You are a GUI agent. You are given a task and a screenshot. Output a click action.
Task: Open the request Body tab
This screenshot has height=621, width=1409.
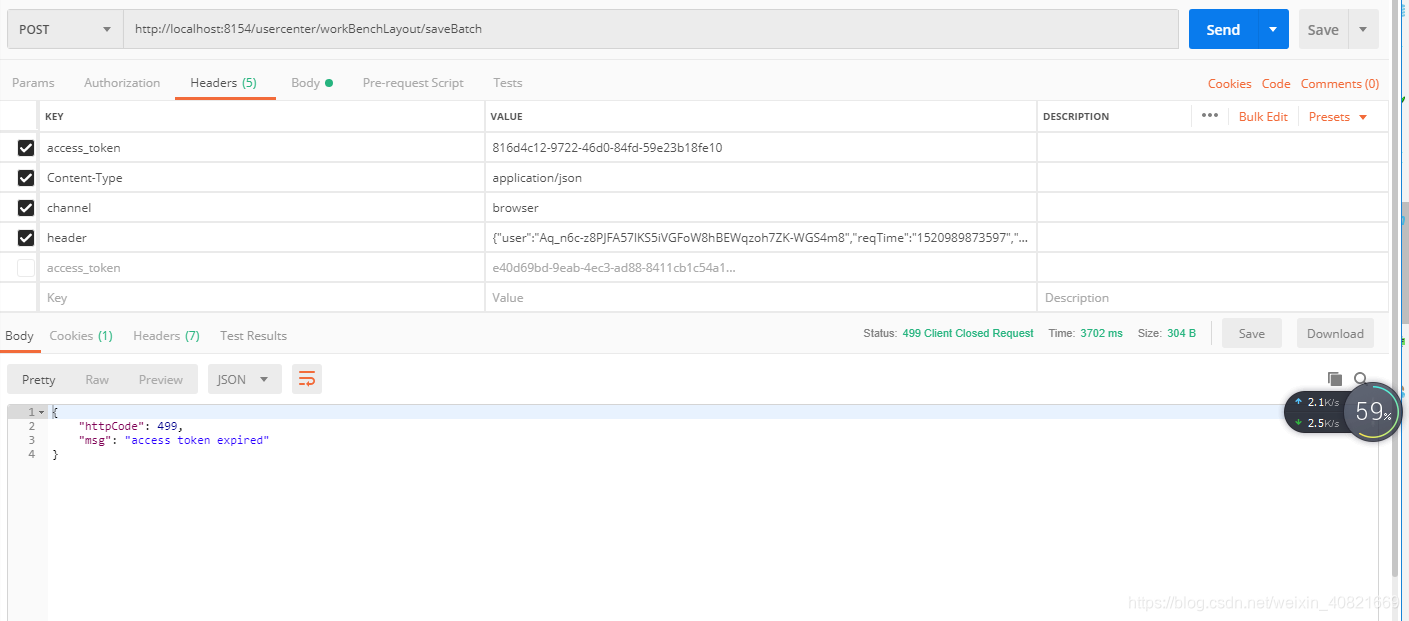[x=311, y=83]
